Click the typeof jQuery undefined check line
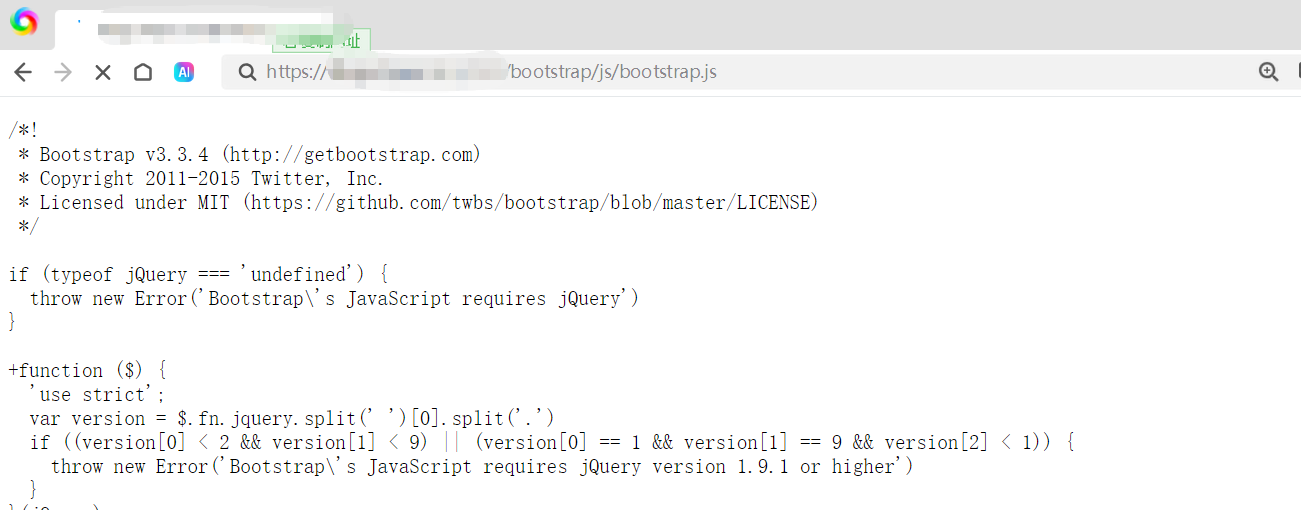This screenshot has width=1301, height=510. pyautogui.click(x=198, y=274)
